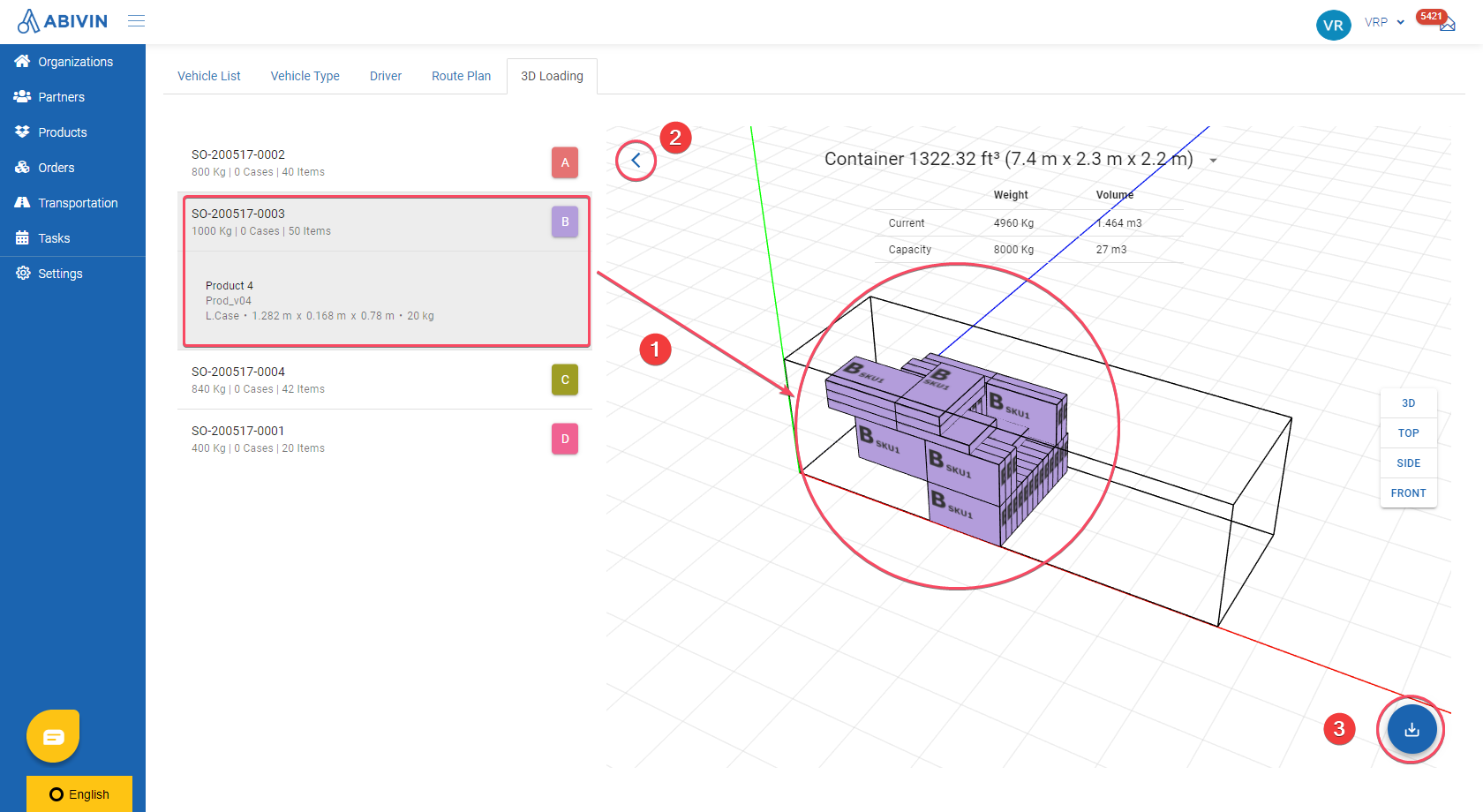Click the capacity 8000 Kg value

coord(1013,250)
